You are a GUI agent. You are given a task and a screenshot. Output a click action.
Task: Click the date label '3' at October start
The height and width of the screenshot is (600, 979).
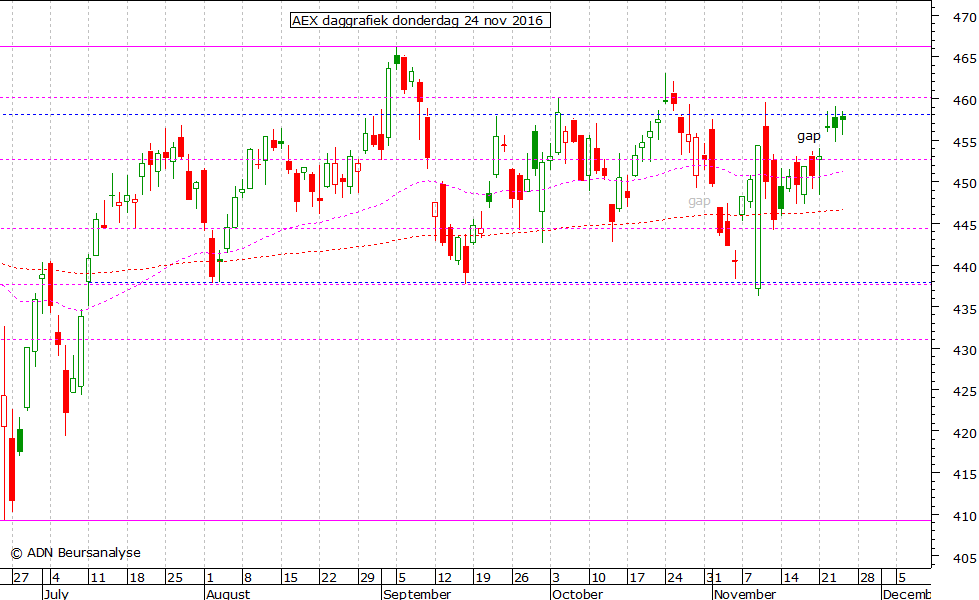(x=556, y=577)
